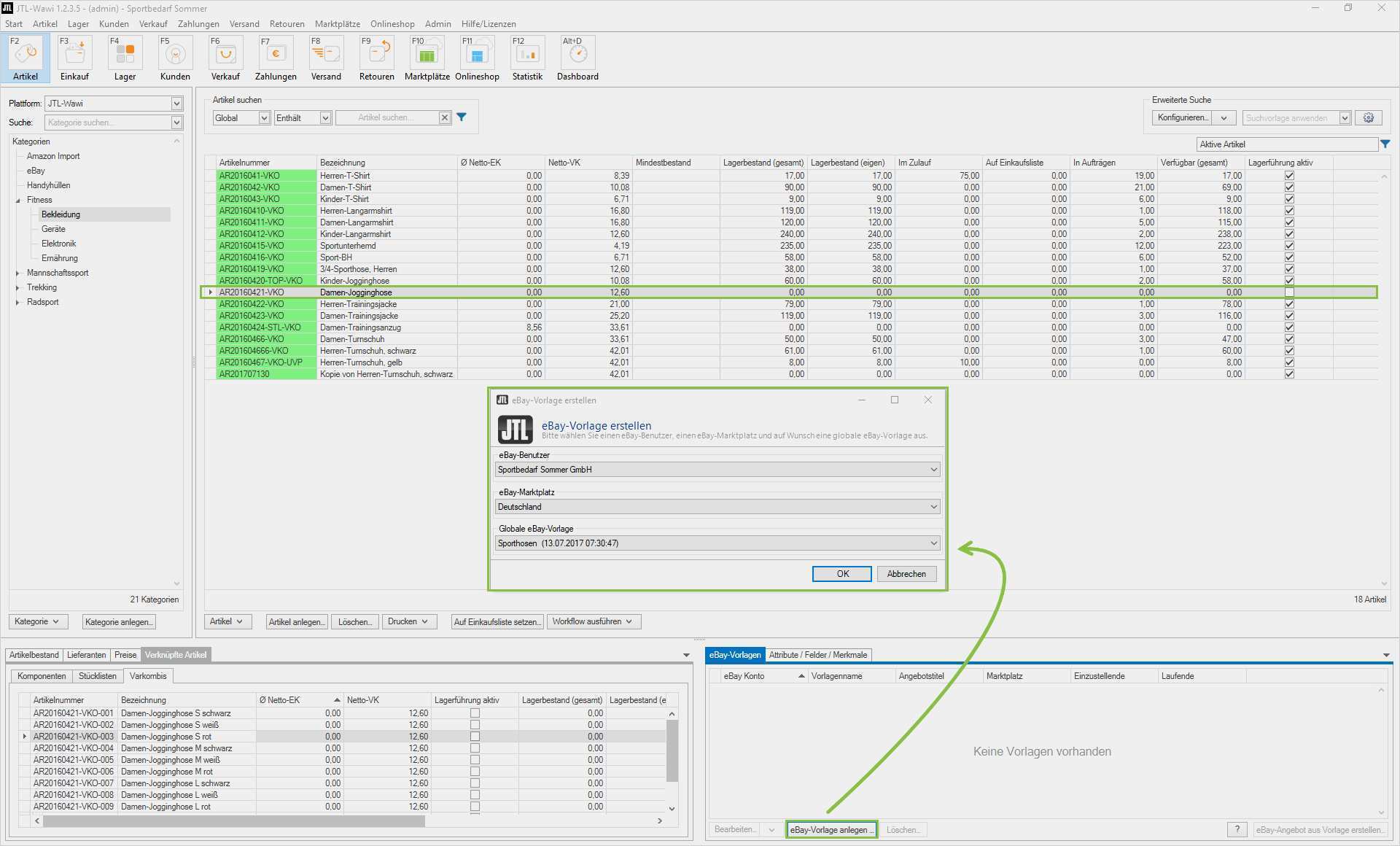
Task: Switch to Attribute / Felder / Merkmale tab
Action: pyautogui.click(x=817, y=655)
